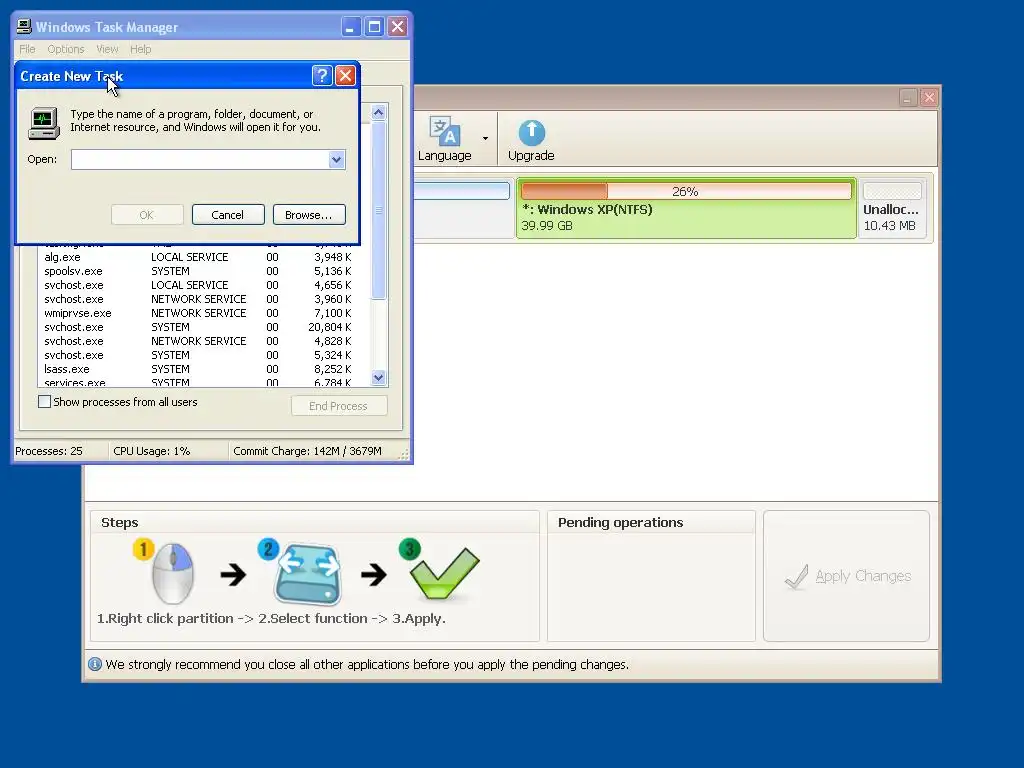Click the Commit Charge status text
The height and width of the screenshot is (768, 1024).
coord(308,451)
